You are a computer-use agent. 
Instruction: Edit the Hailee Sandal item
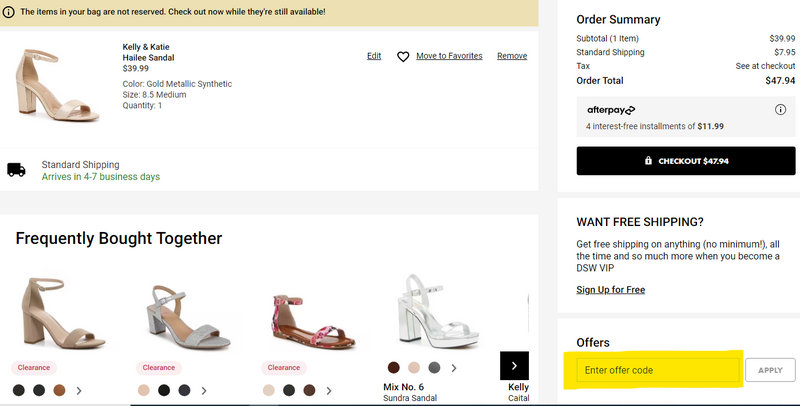click(x=374, y=56)
